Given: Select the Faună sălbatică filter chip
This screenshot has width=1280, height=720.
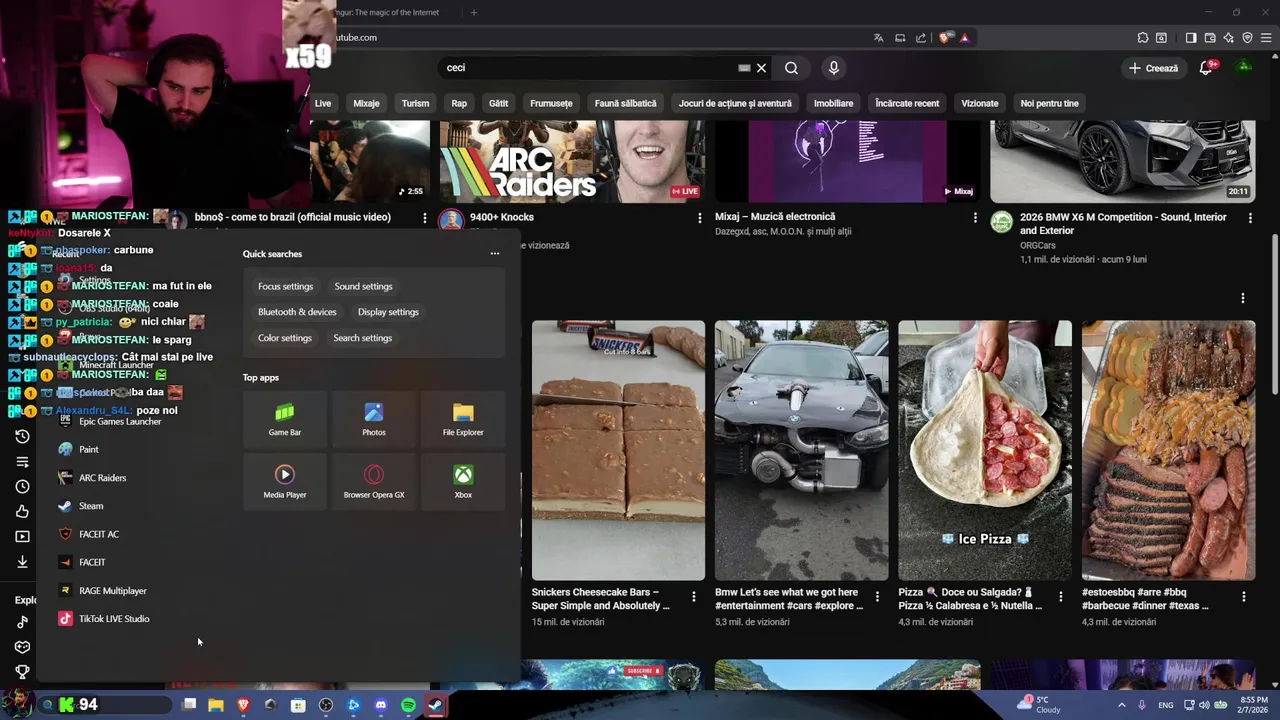Looking at the screenshot, I should pos(625,103).
